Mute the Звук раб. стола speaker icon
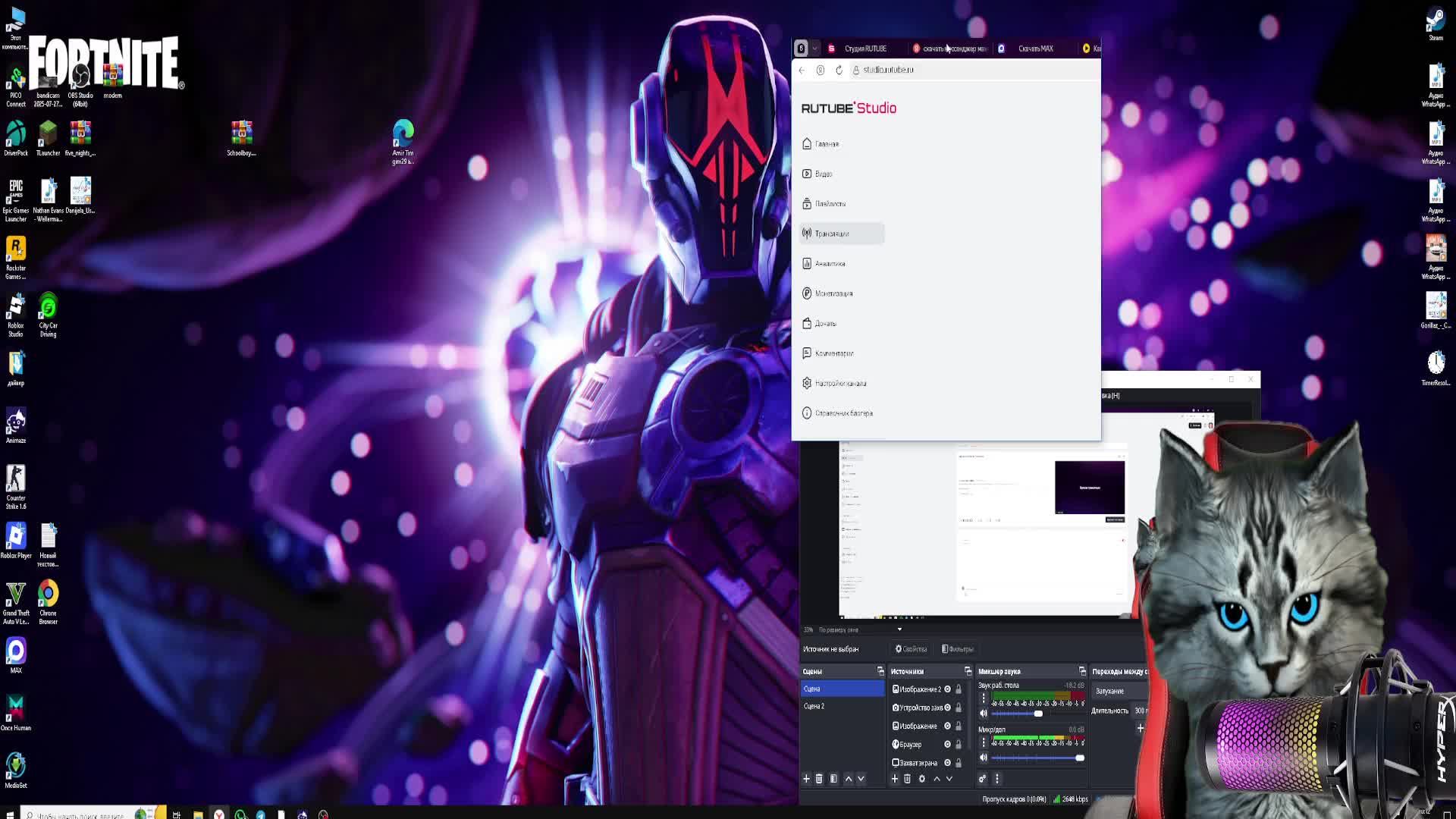1456x819 pixels. coord(984,714)
